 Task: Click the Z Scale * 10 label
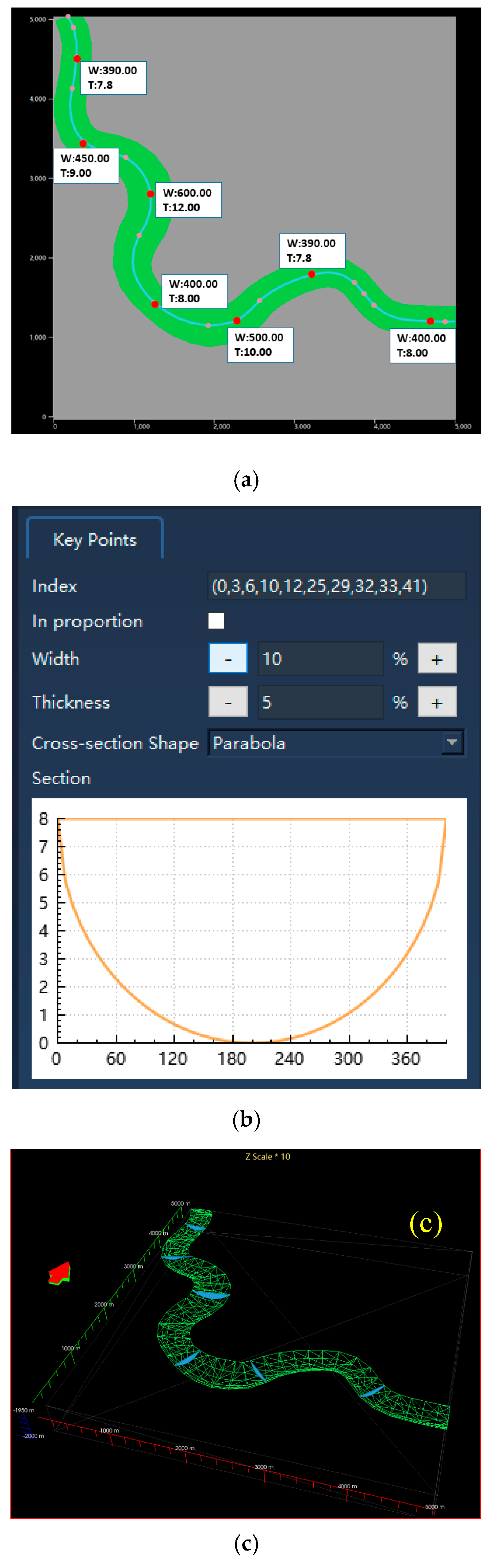pos(268,1156)
